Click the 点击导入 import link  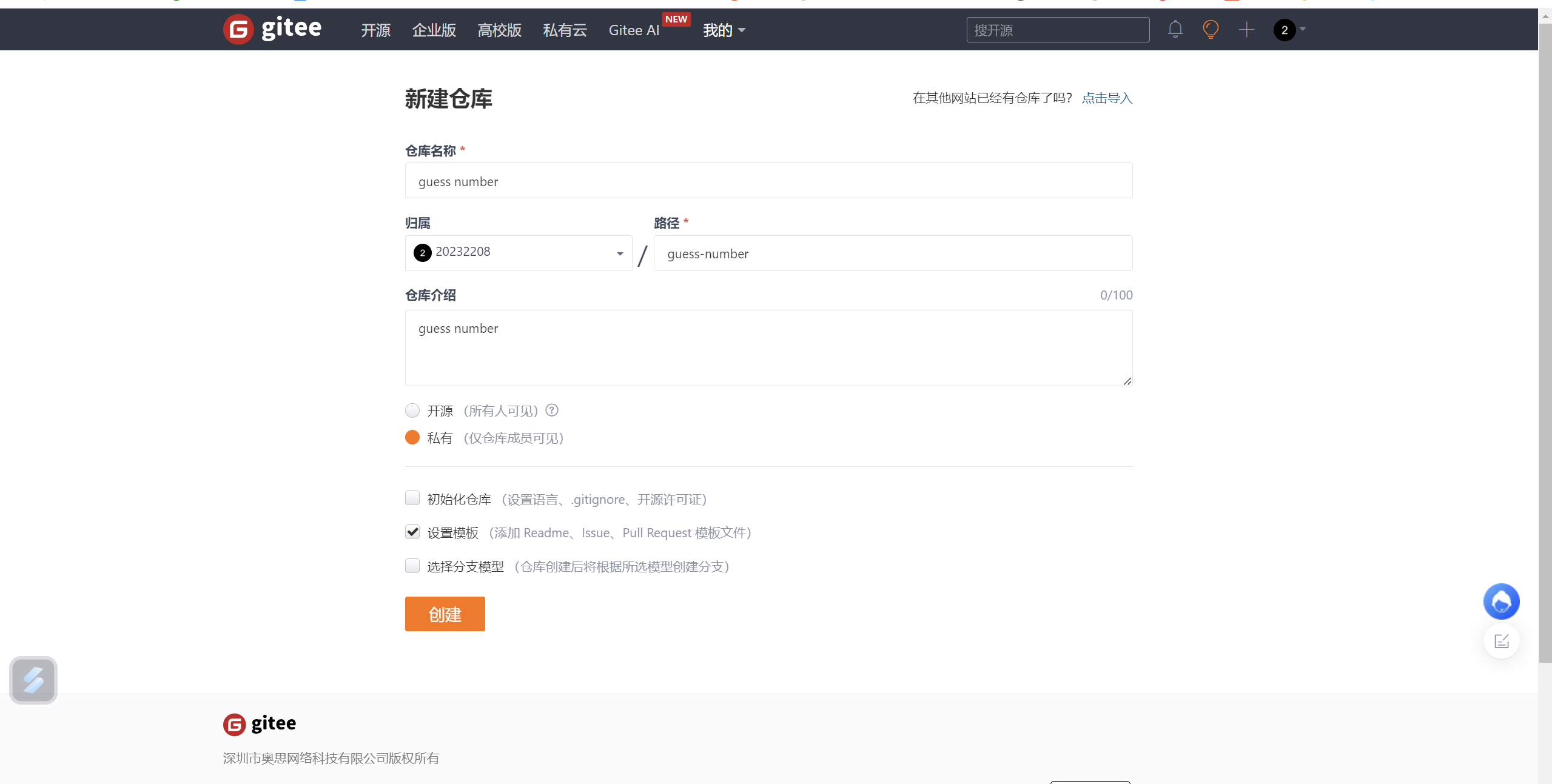pyautogui.click(x=1107, y=98)
